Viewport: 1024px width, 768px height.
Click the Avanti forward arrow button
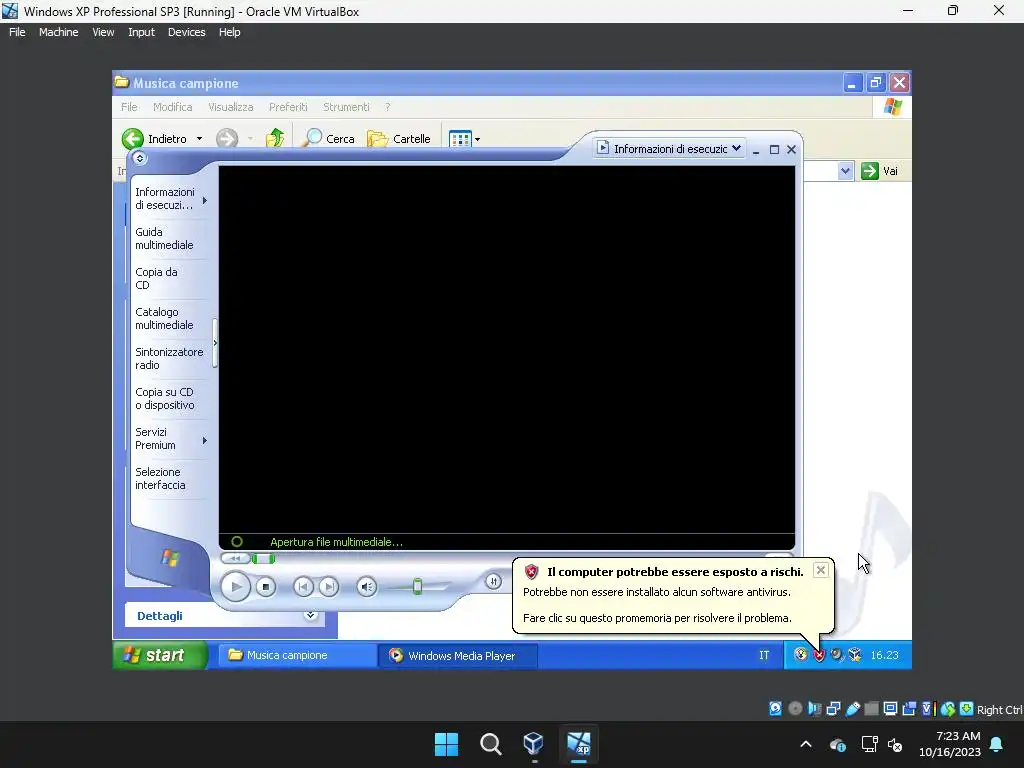227,138
